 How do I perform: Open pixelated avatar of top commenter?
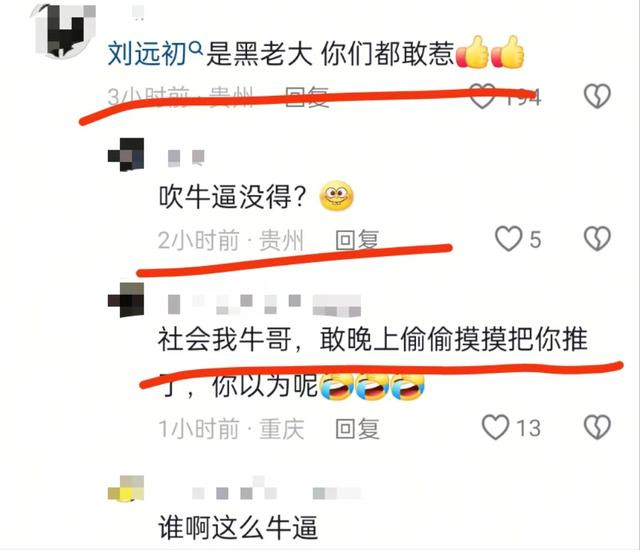tap(65, 30)
